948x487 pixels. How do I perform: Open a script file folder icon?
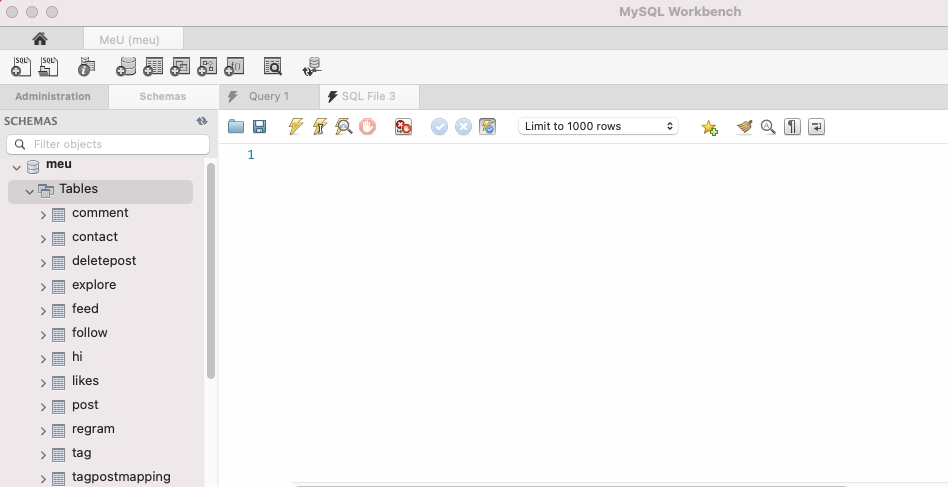[236, 126]
